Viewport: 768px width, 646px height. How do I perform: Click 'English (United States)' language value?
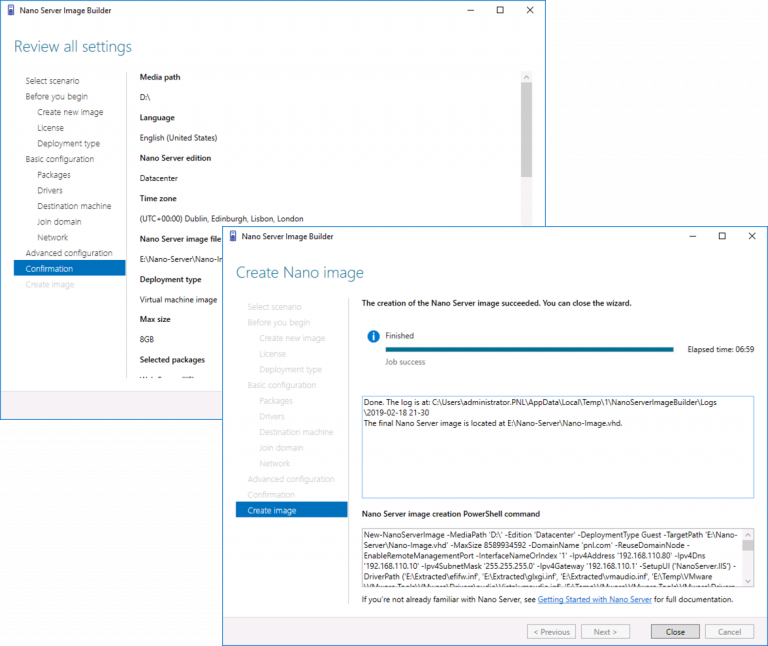tap(178, 138)
